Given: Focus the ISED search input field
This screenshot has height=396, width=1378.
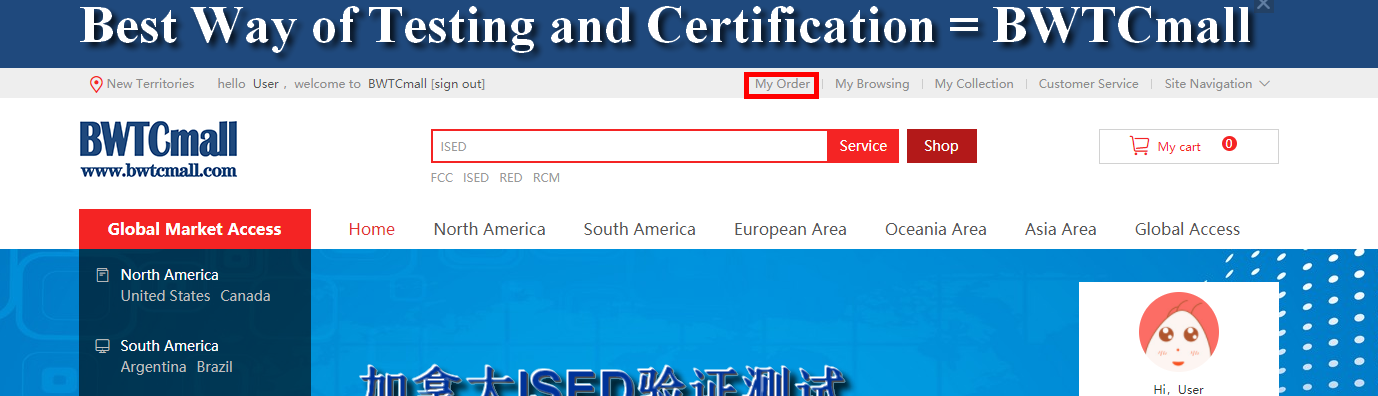Looking at the screenshot, I should 629,146.
